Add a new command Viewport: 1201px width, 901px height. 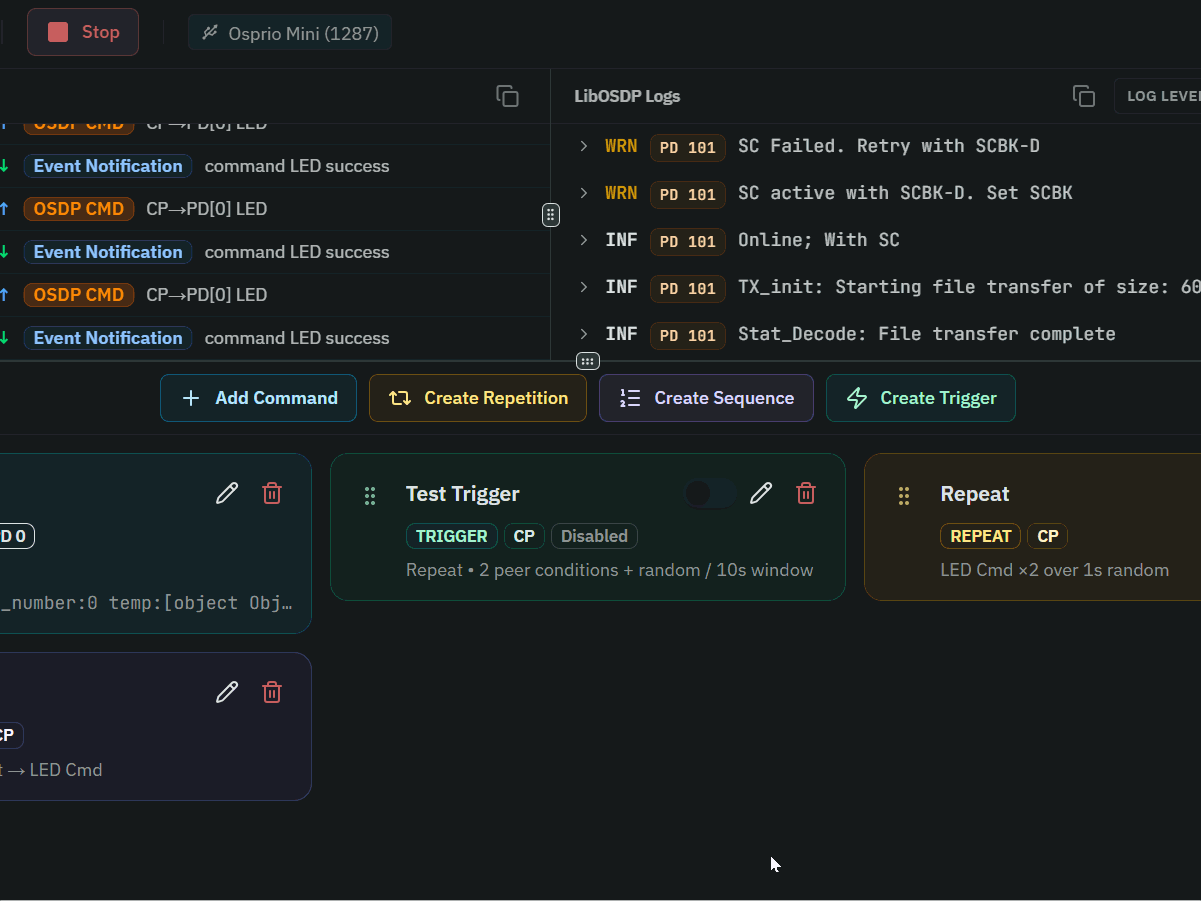coord(258,398)
